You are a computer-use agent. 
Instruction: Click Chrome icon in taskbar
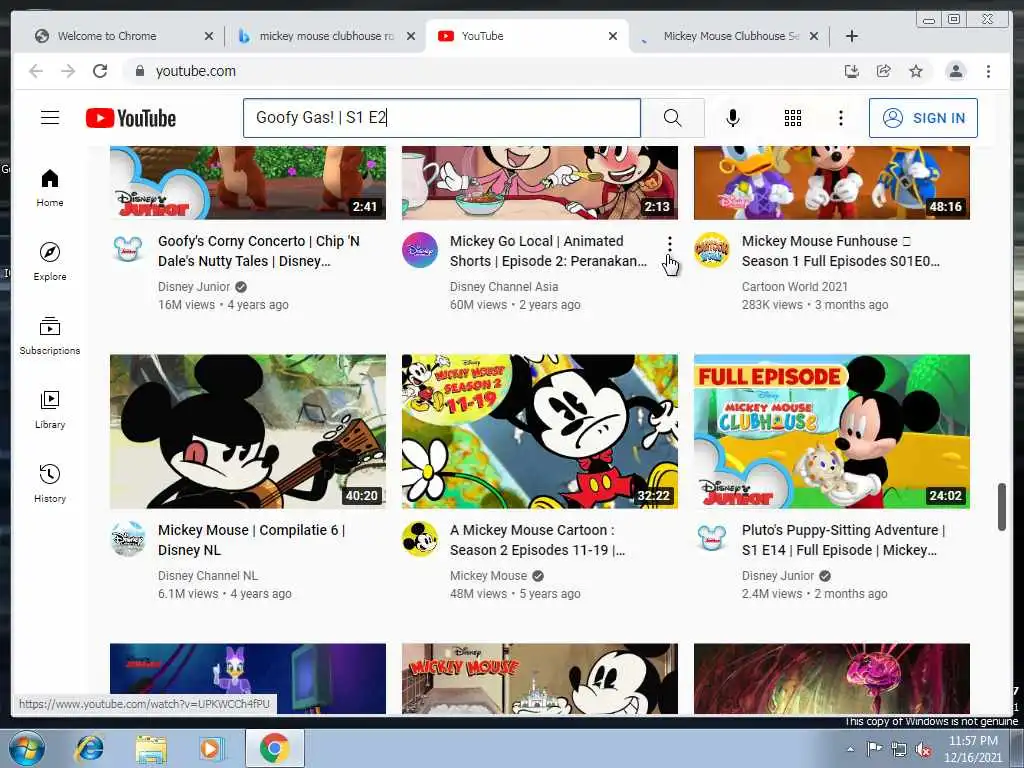[274, 748]
